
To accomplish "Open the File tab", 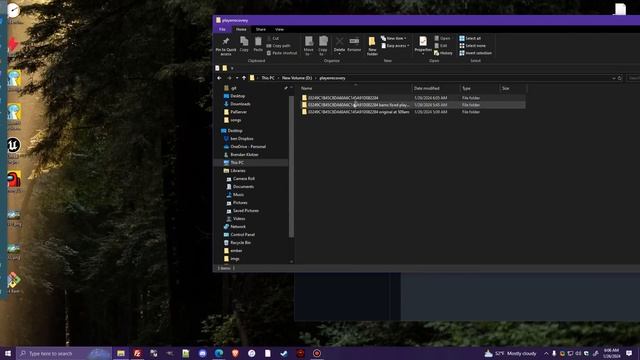I will (222, 29).
